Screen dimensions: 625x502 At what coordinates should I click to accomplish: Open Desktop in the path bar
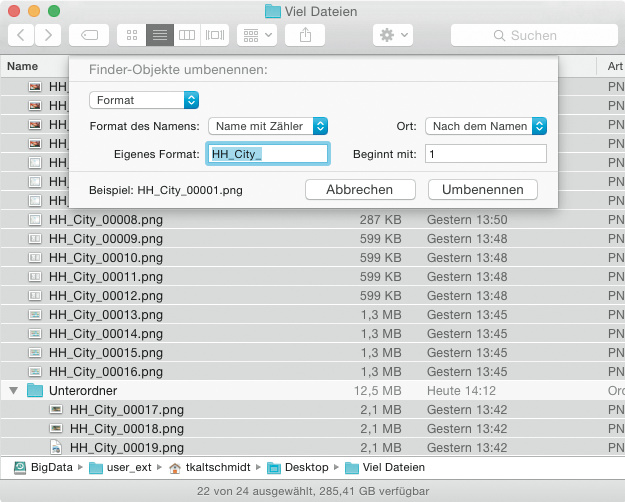click(298, 467)
